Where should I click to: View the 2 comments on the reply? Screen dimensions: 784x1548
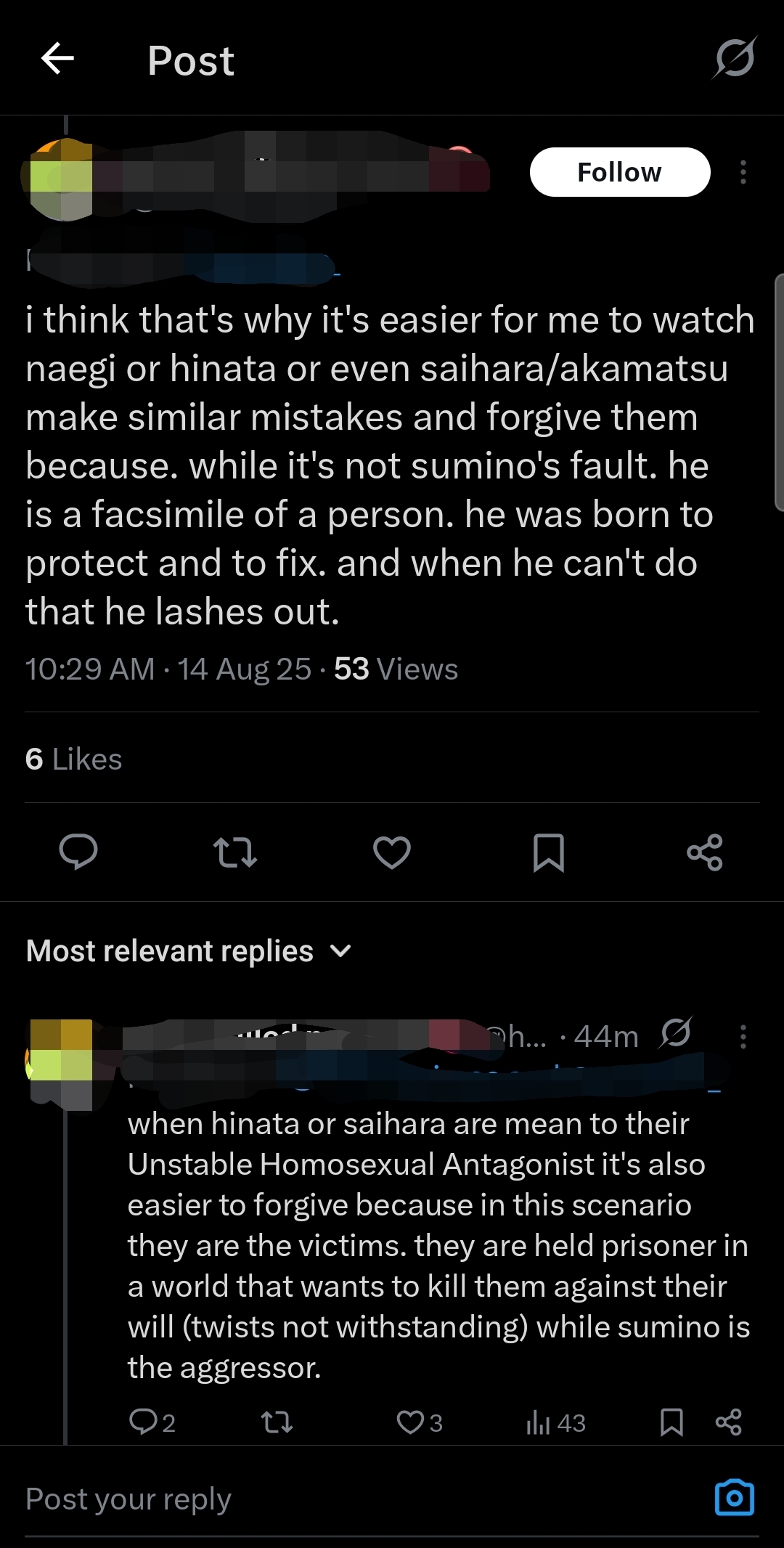(x=152, y=1422)
